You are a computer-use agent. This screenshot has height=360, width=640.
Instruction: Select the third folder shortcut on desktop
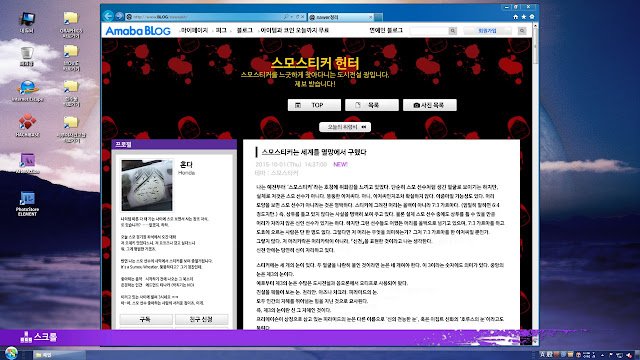tap(71, 93)
